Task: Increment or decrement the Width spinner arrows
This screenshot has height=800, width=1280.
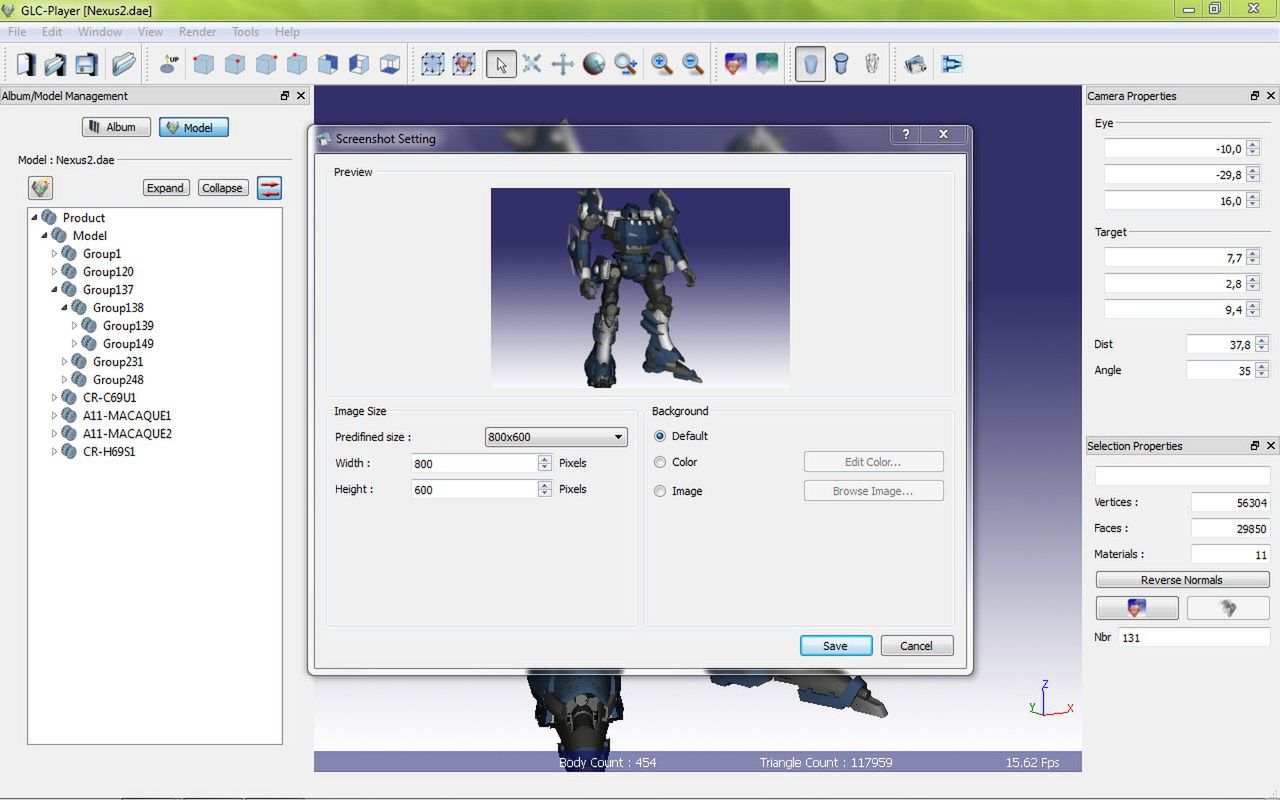Action: point(545,463)
